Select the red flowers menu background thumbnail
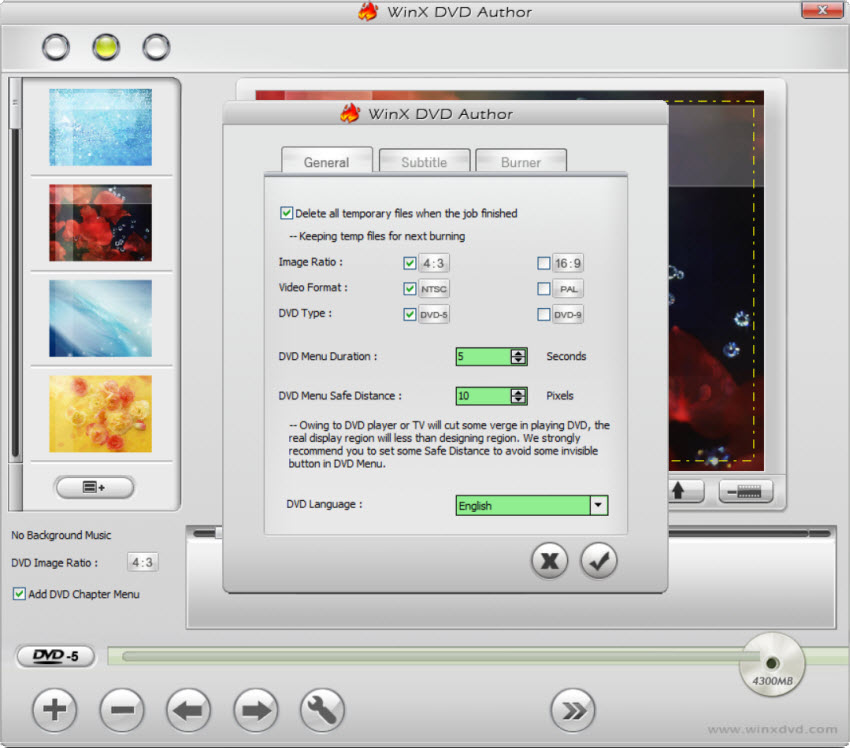The width and height of the screenshot is (850, 748). 100,222
